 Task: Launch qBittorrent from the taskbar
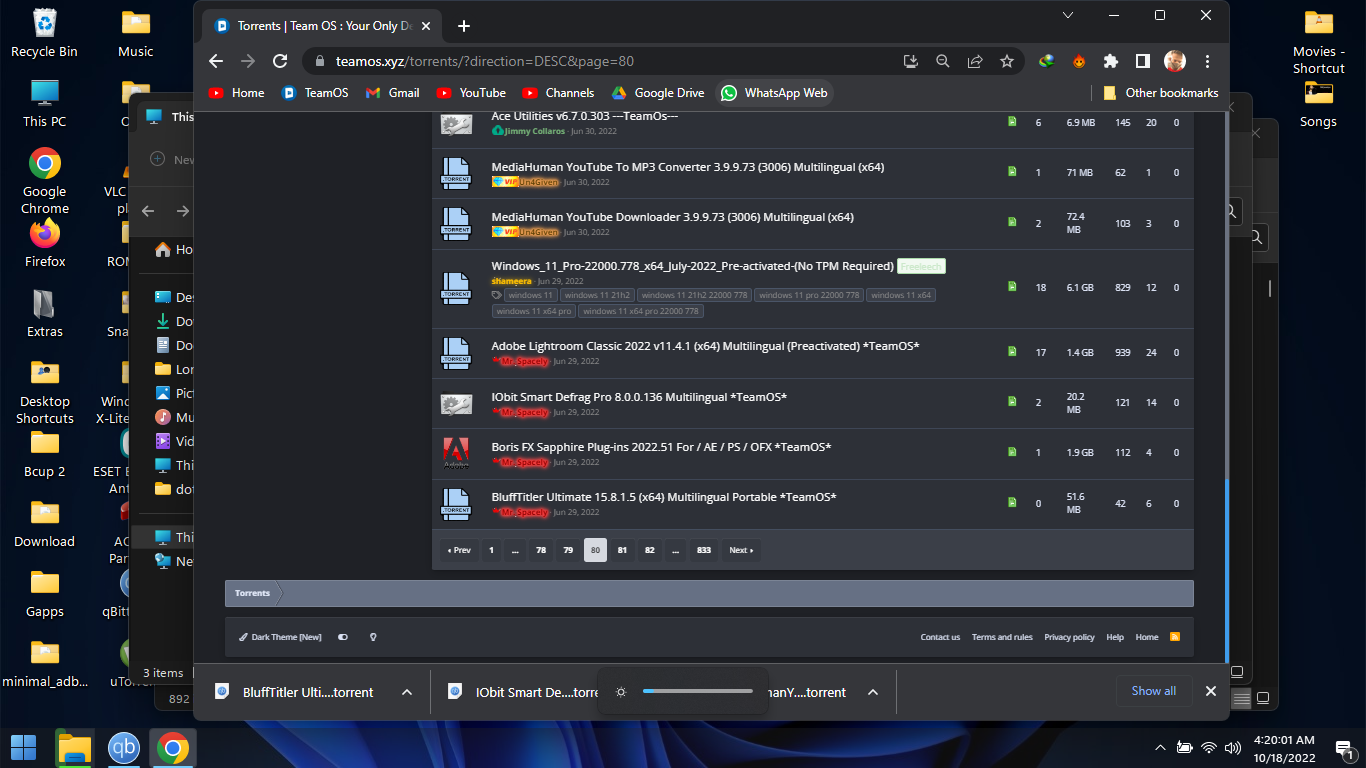tap(124, 748)
